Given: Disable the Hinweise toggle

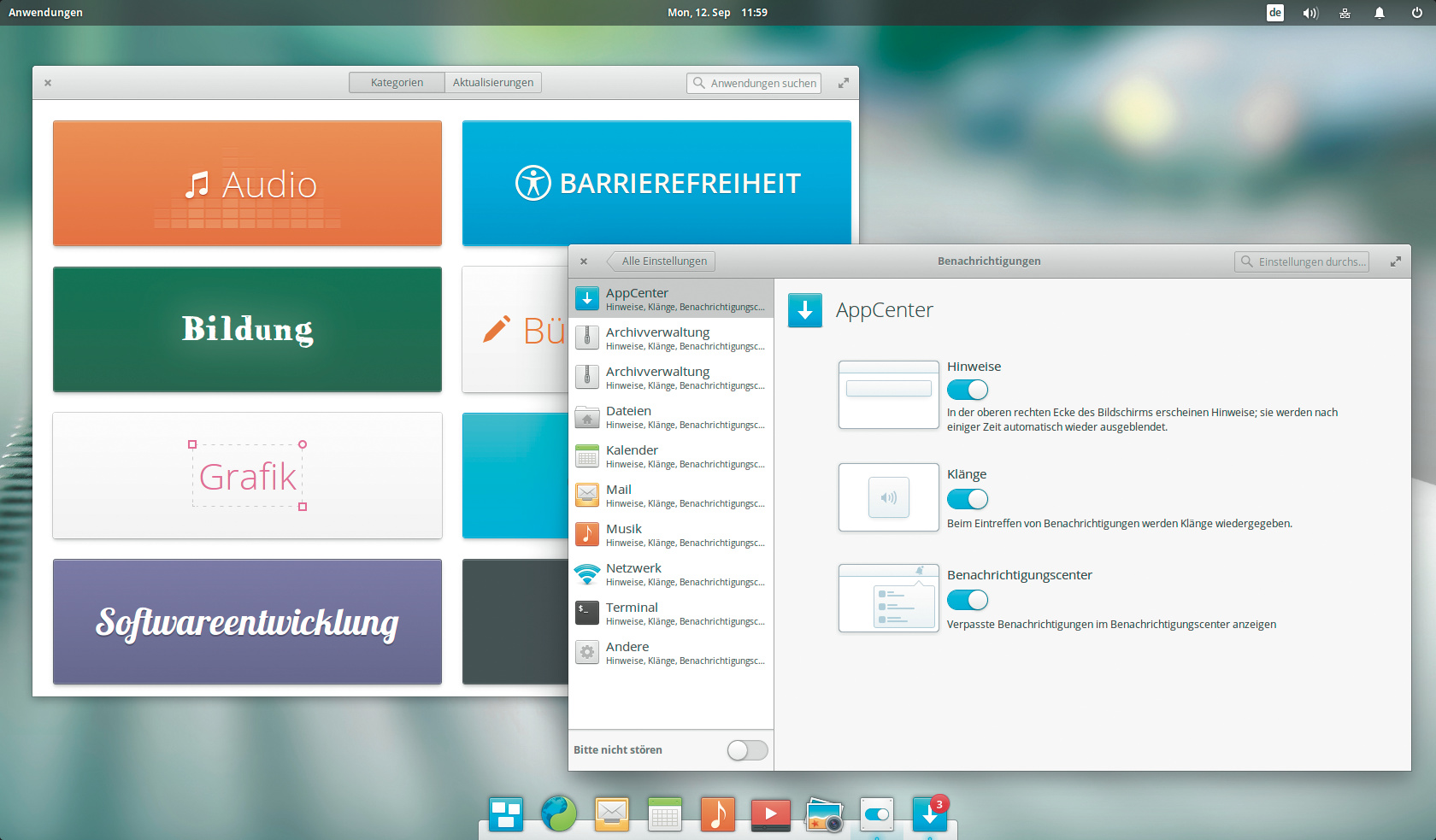Looking at the screenshot, I should point(968,390).
